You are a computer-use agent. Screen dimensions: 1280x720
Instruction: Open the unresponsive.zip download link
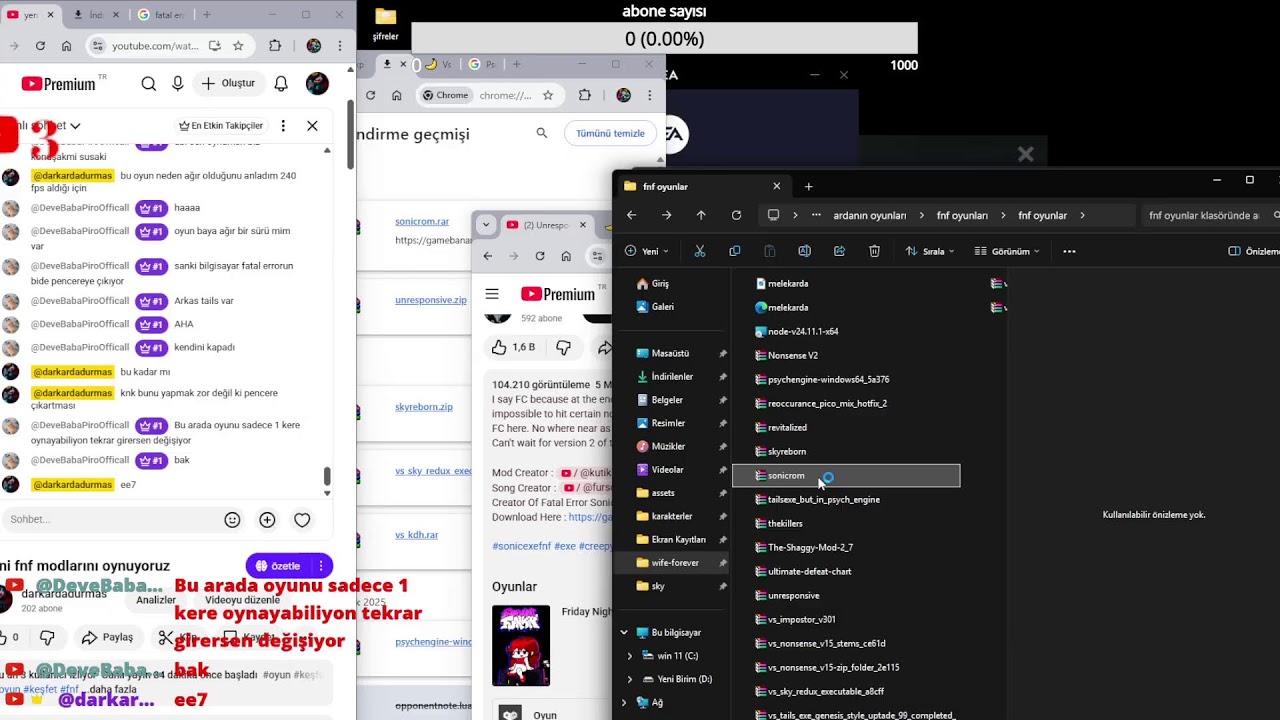[431, 300]
